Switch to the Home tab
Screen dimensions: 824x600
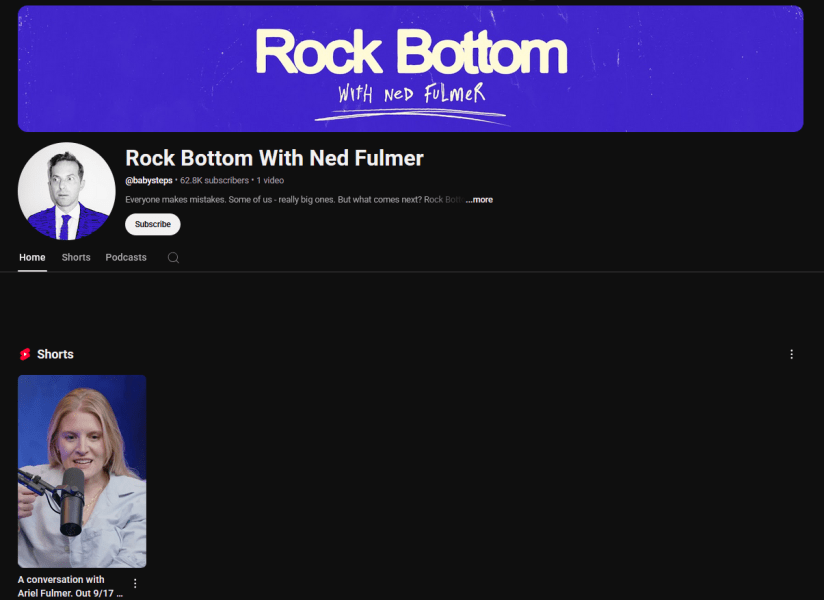pyautogui.click(x=32, y=257)
